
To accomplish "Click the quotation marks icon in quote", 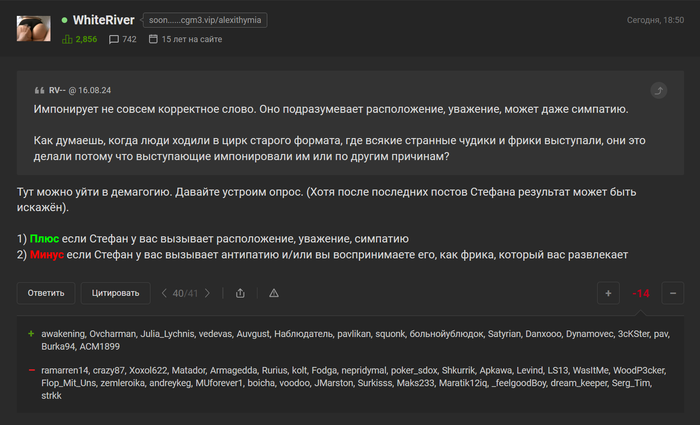I will 39,91.
